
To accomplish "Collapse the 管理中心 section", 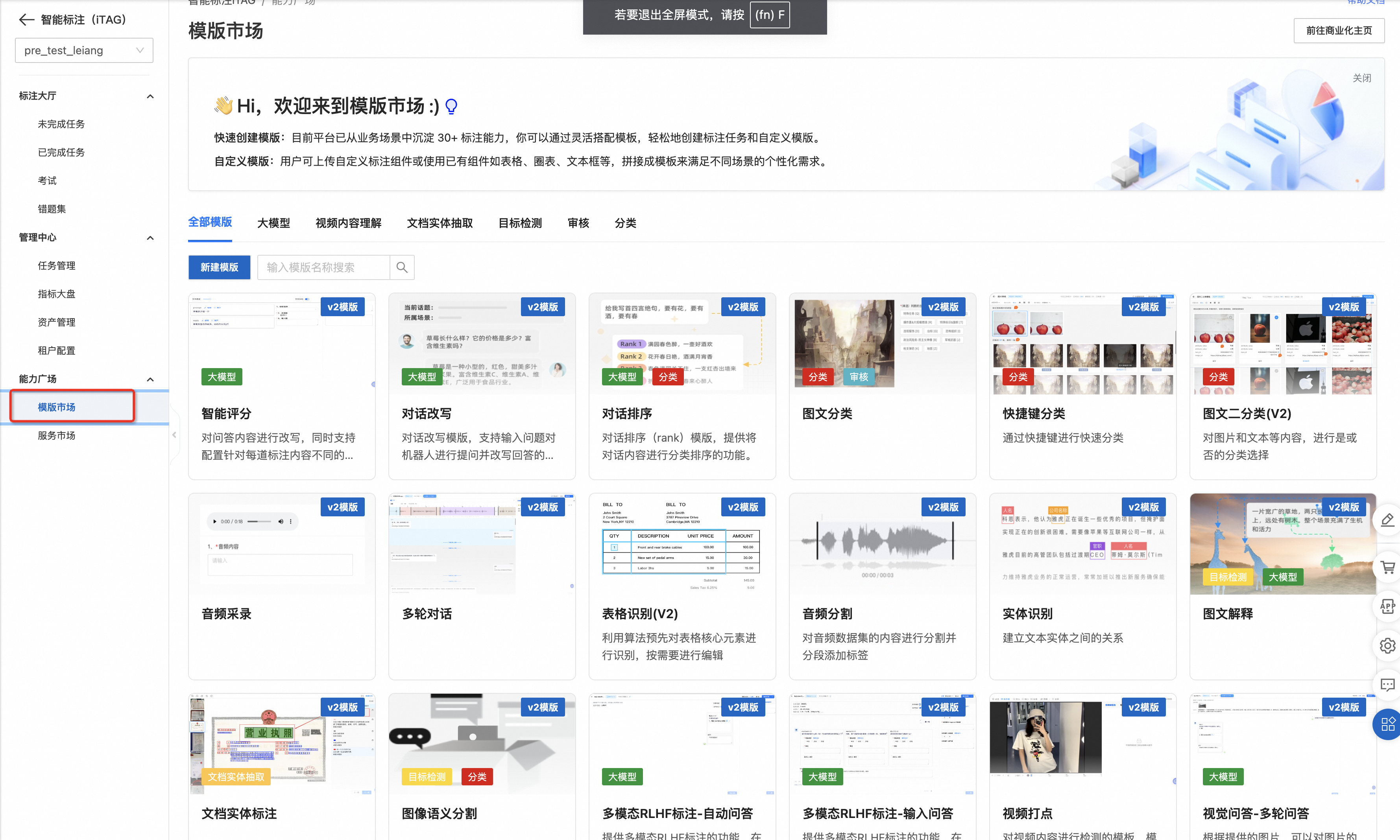I will (x=150, y=238).
